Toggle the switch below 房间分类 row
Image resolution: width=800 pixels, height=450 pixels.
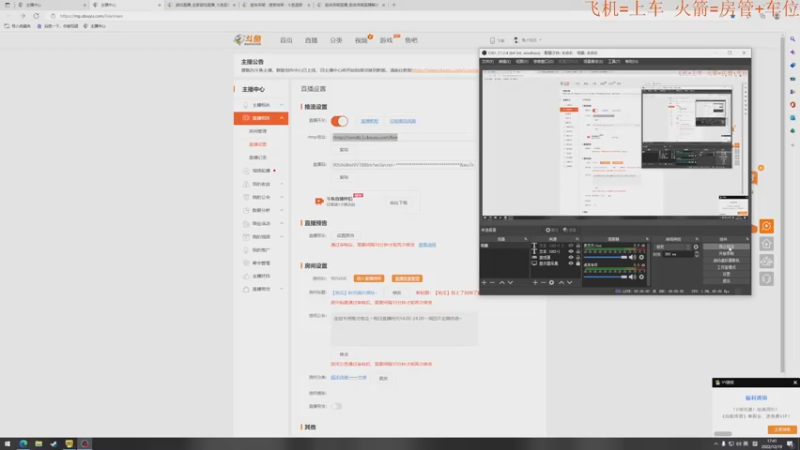coord(336,406)
